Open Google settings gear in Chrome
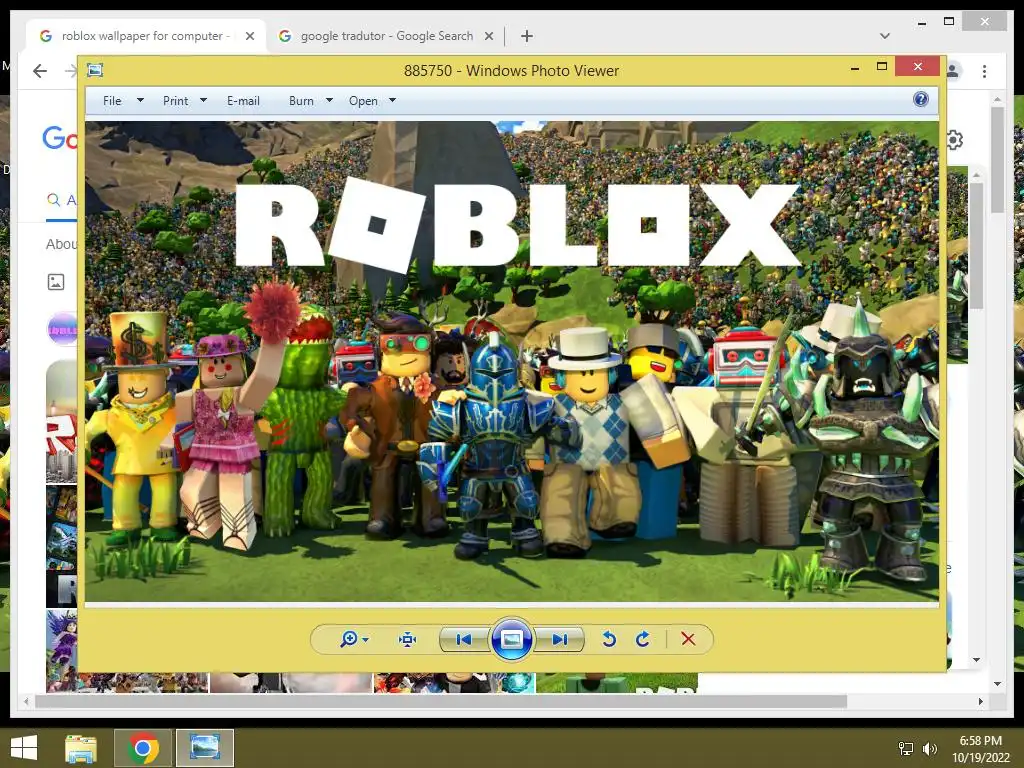This screenshot has height=768, width=1024. pyautogui.click(x=955, y=140)
